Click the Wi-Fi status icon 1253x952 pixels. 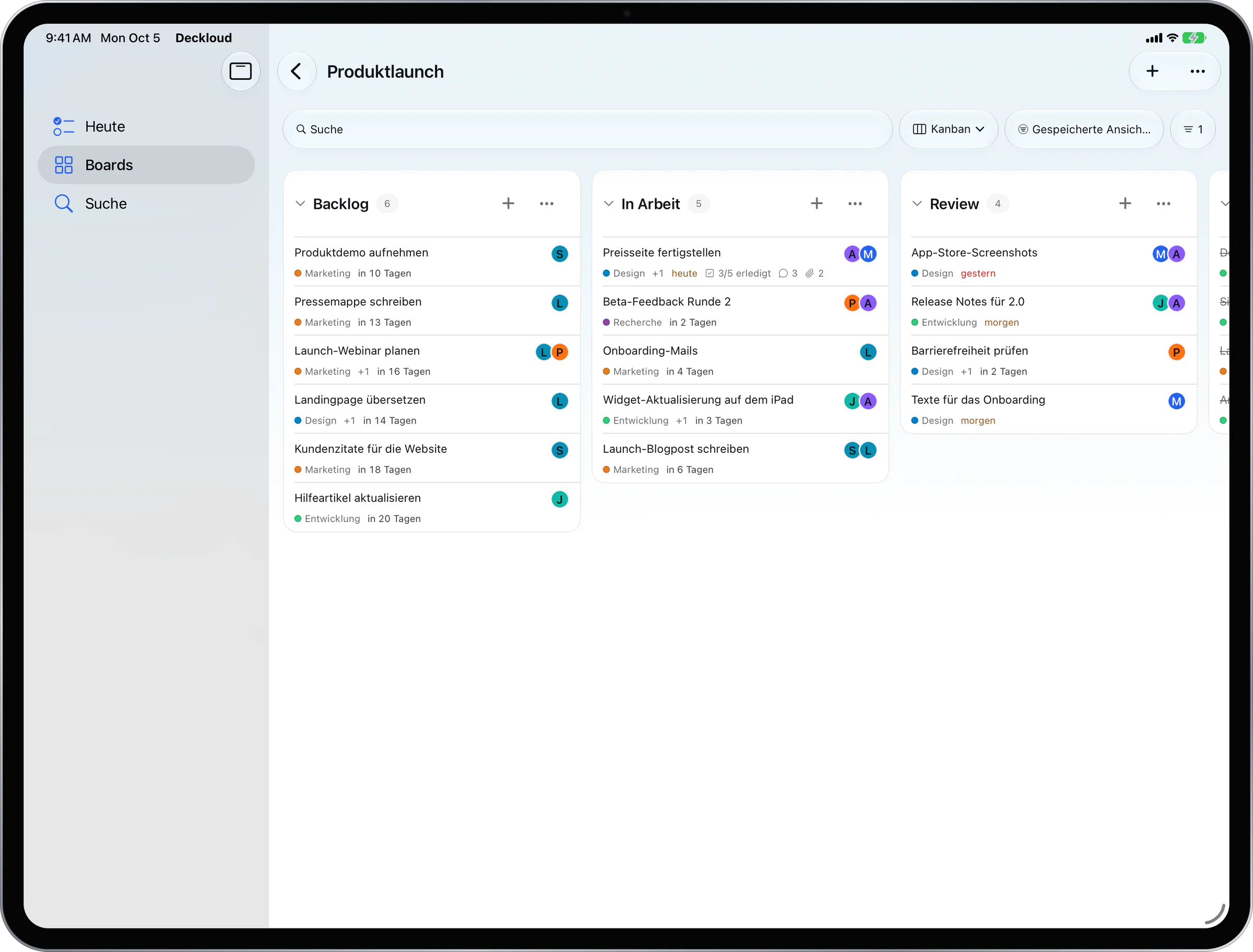1172,38
